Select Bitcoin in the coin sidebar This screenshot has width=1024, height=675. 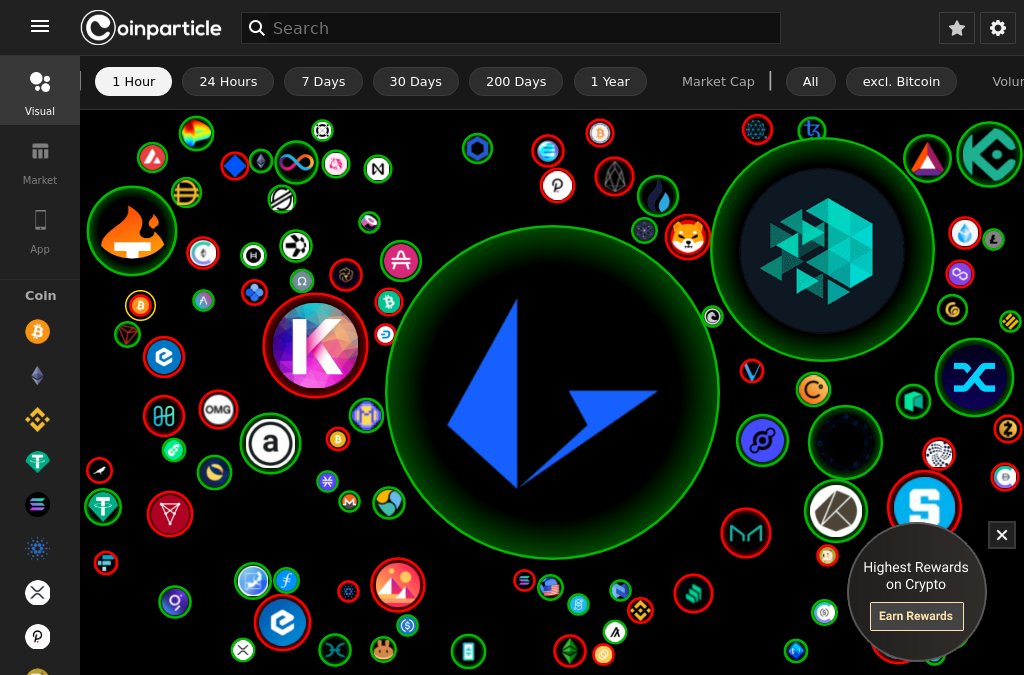point(38,331)
